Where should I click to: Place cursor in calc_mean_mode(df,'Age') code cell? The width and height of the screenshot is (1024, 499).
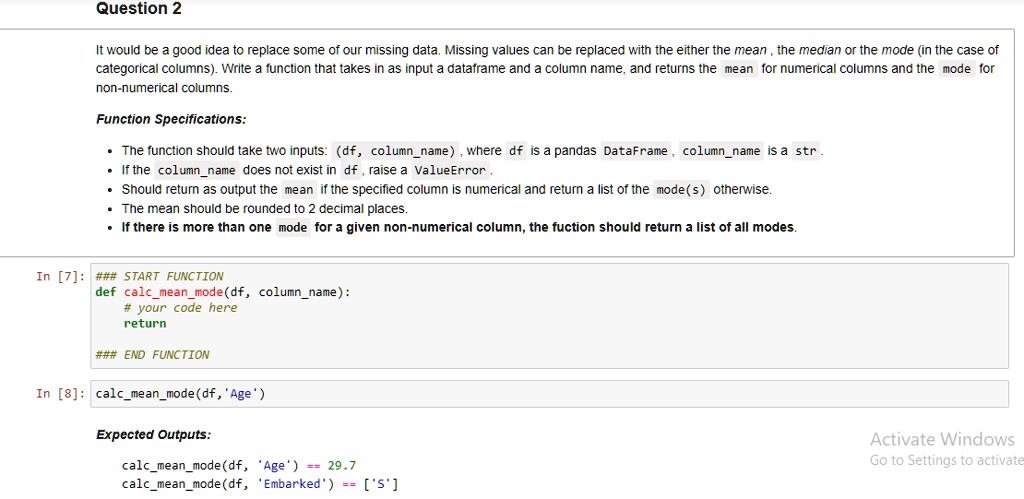coord(549,394)
